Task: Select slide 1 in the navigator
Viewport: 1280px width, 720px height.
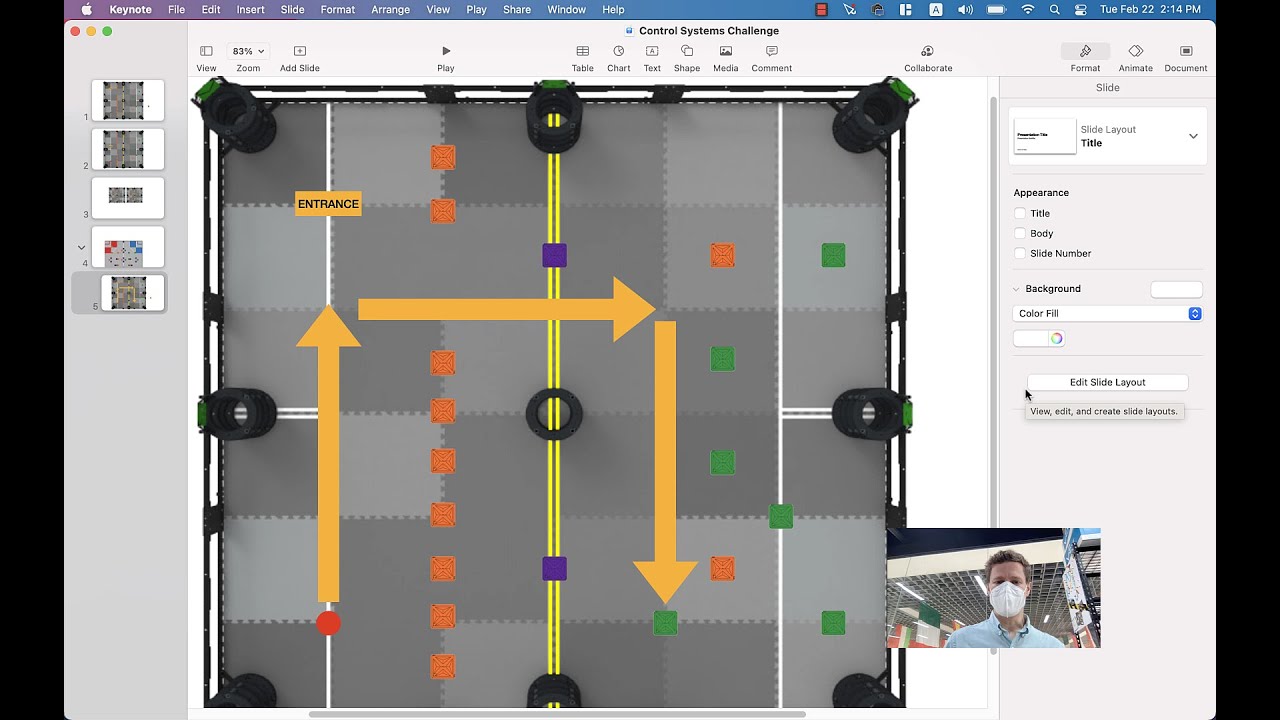Action: [128, 100]
